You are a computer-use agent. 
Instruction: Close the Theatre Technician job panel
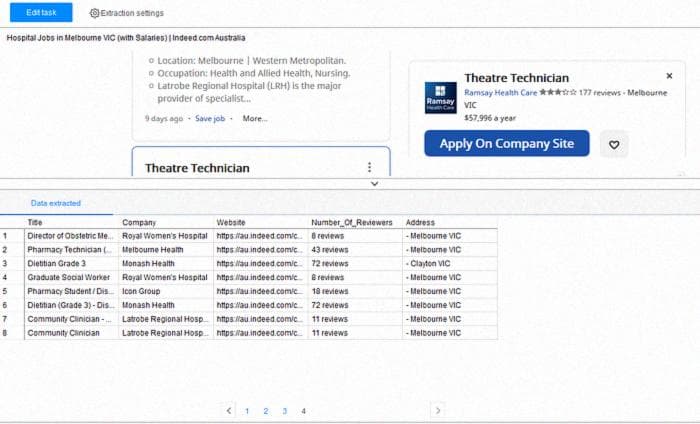point(669,76)
